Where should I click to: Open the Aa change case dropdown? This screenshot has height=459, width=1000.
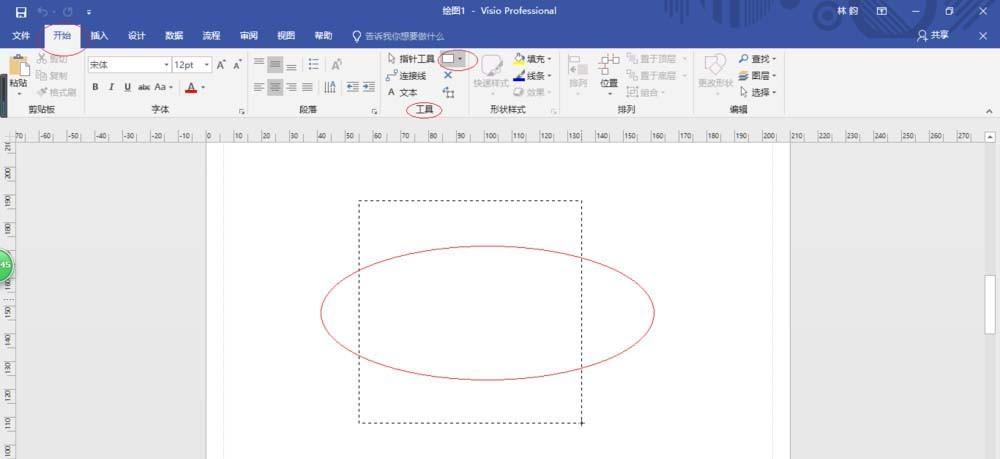tap(163, 87)
